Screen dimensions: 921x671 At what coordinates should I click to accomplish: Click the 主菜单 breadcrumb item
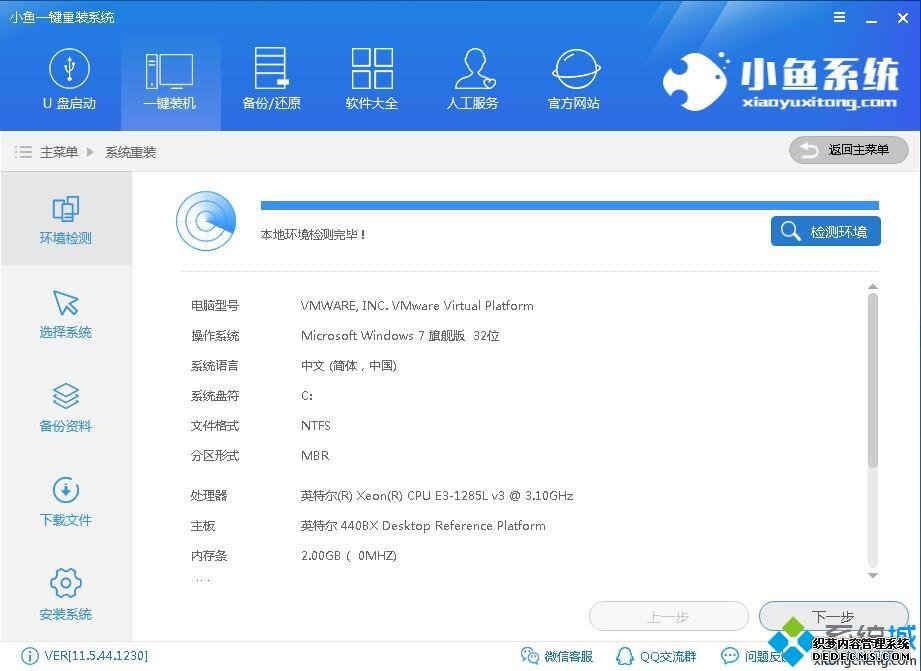coord(59,152)
